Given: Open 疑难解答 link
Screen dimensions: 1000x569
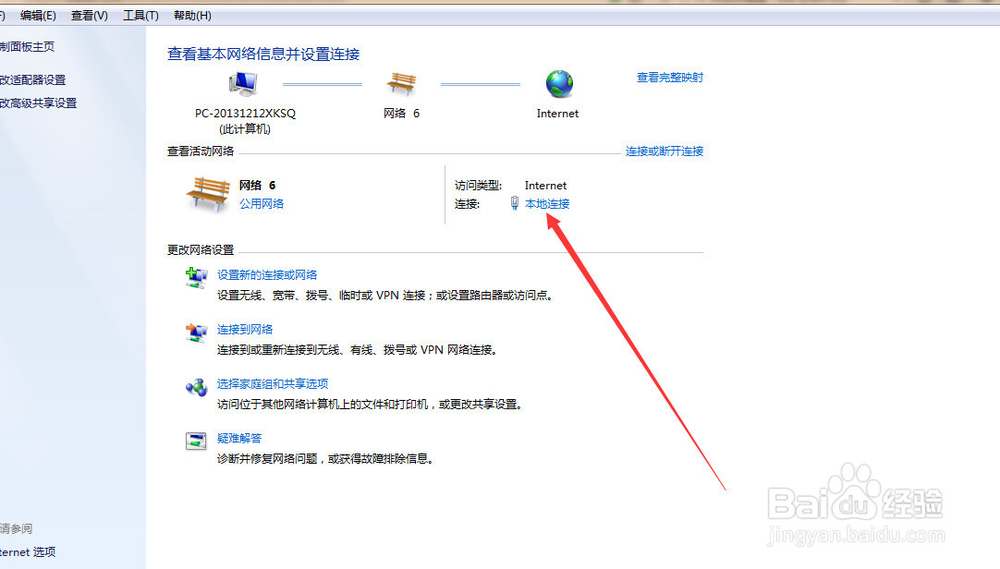Looking at the screenshot, I should 239,438.
